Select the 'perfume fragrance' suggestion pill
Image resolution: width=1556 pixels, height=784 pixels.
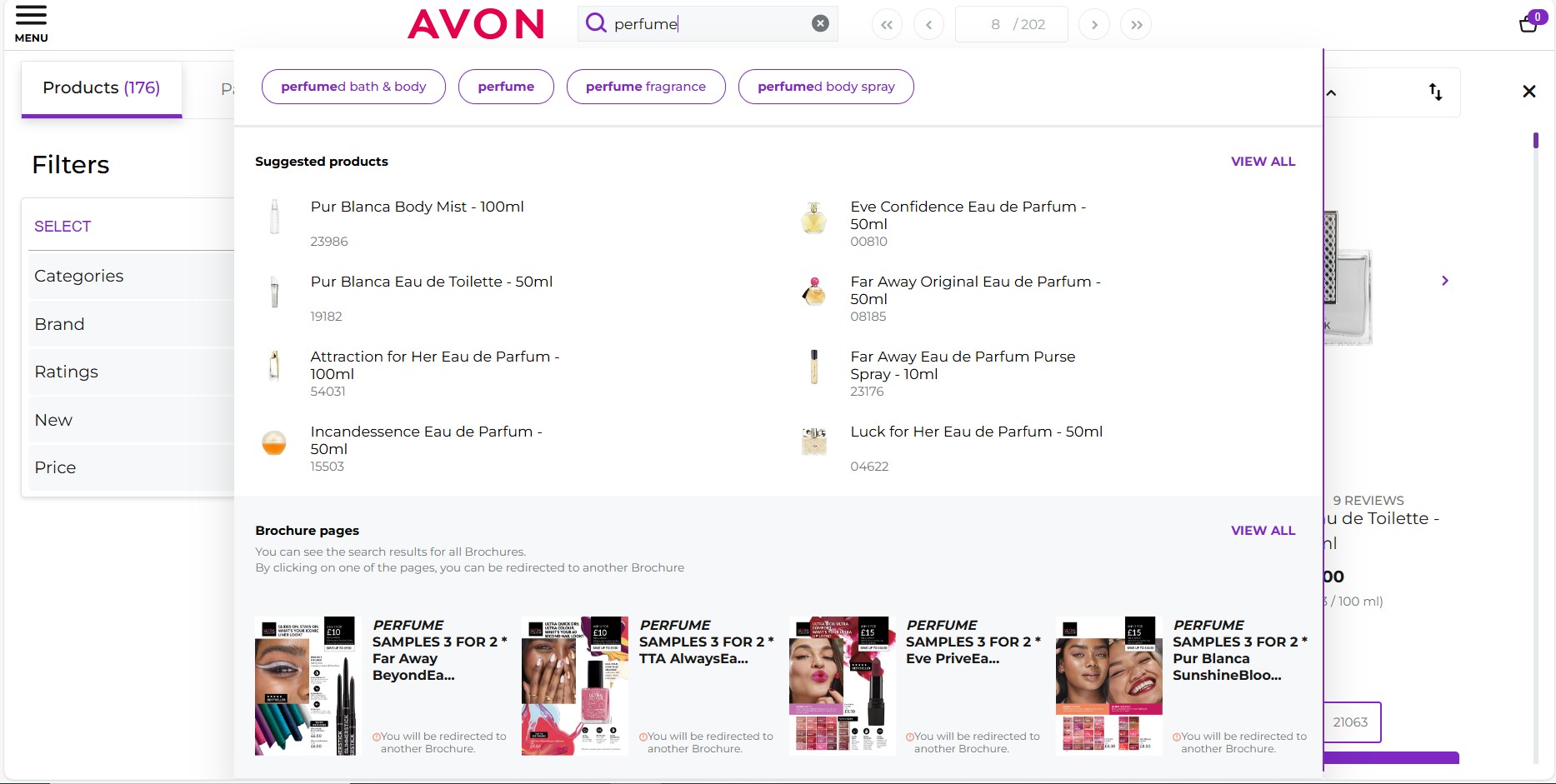pos(646,86)
